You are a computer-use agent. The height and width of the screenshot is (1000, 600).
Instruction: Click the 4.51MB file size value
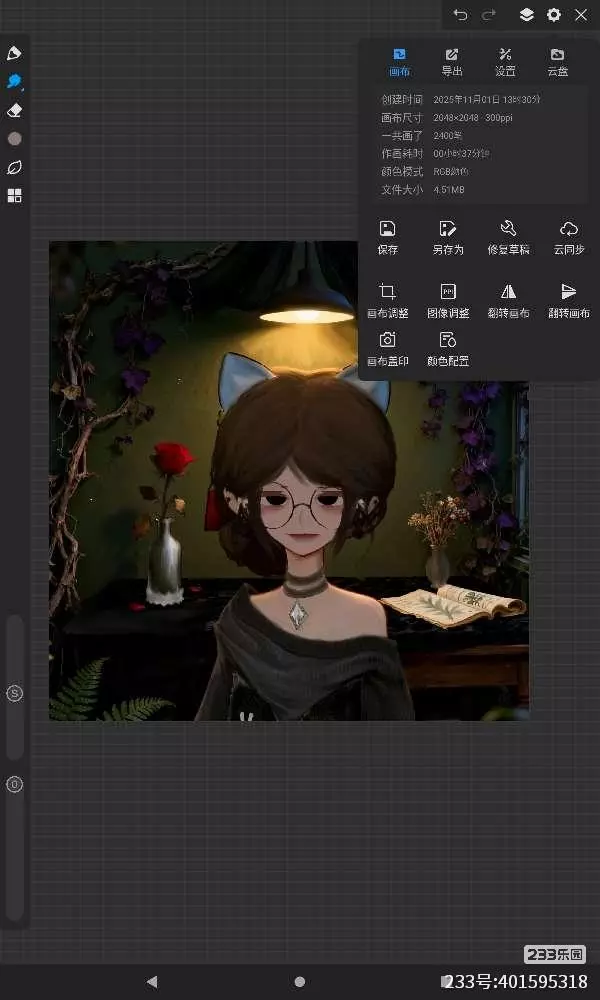coord(449,189)
